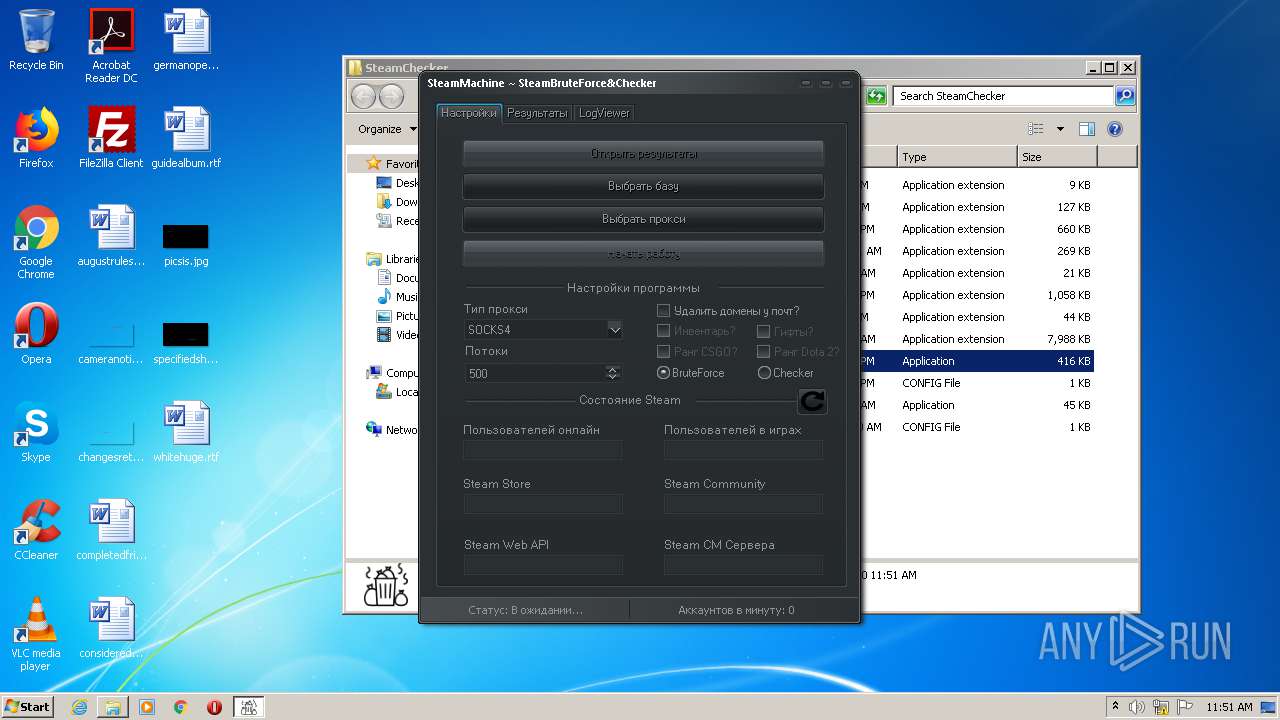Image resolution: width=1280 pixels, height=720 pixels.
Task: Click the 'Выбрать базу' button
Action: [643, 186]
